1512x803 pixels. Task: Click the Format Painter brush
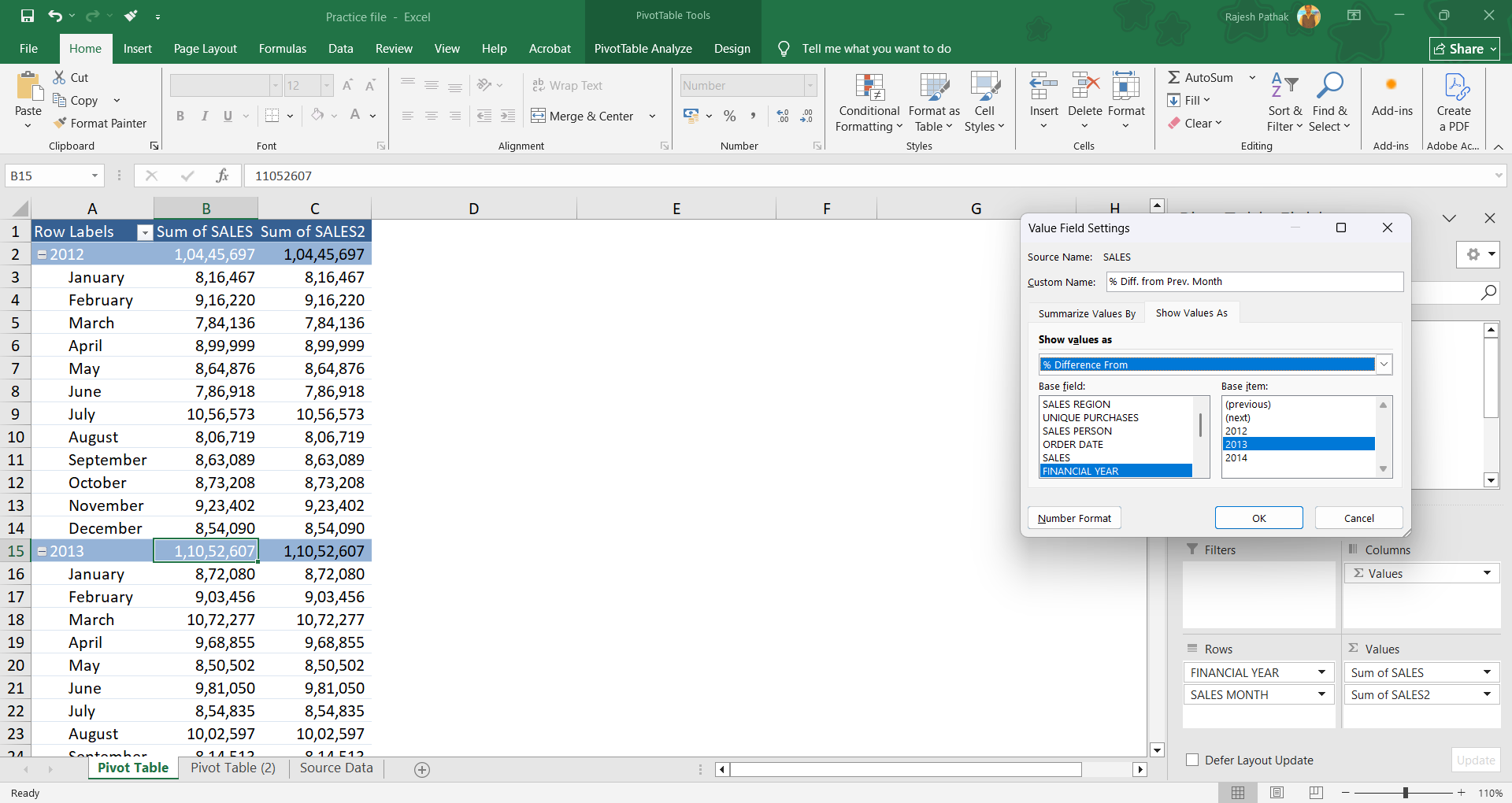point(61,124)
